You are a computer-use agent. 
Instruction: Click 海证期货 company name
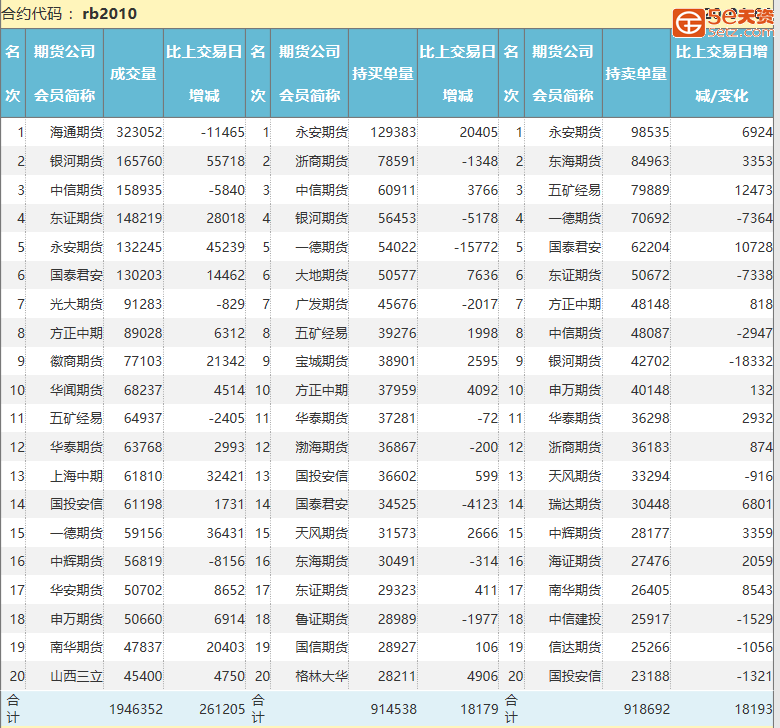(575, 561)
